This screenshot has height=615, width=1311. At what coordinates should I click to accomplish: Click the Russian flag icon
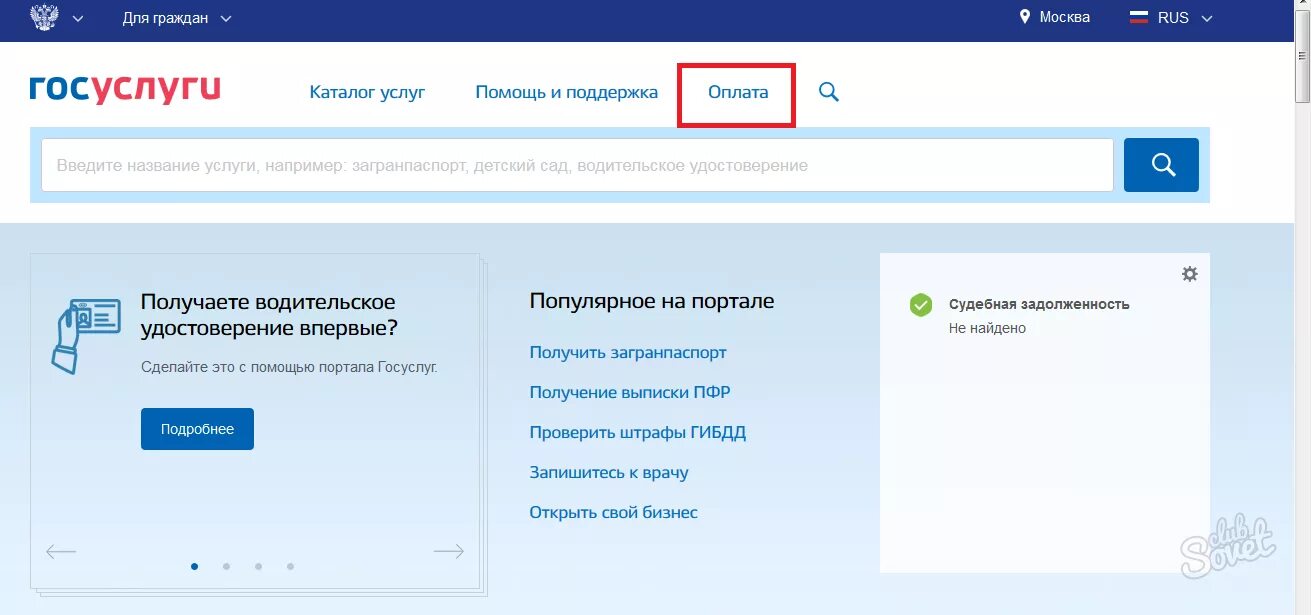point(1138,18)
